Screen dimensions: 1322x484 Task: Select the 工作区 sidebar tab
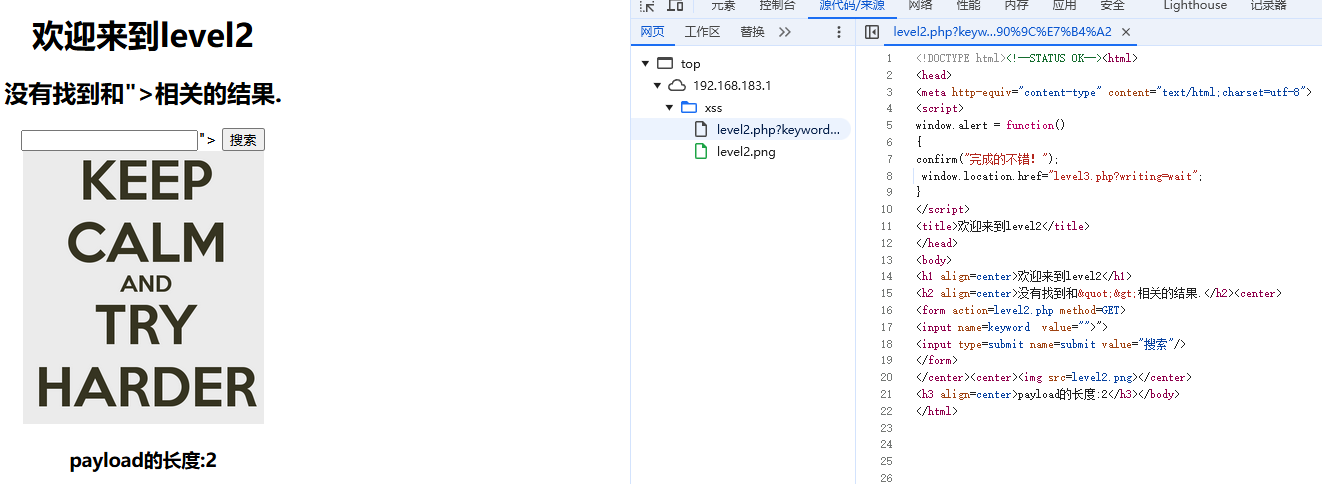coord(702,32)
